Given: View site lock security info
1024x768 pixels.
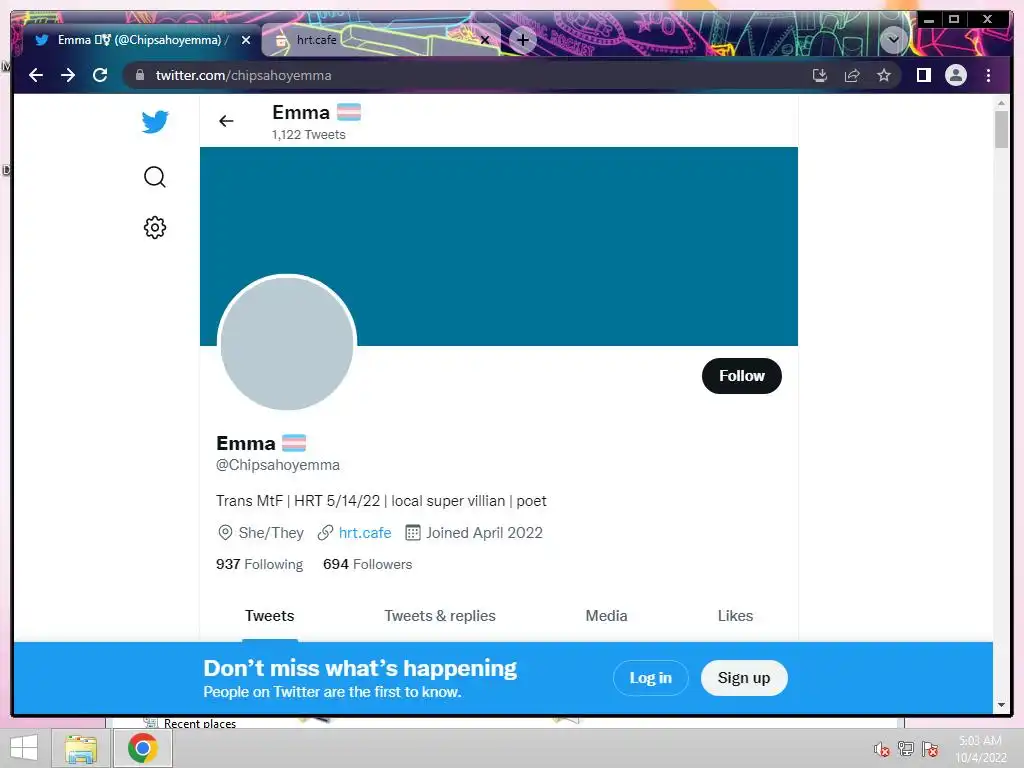Looking at the screenshot, I should (140, 75).
